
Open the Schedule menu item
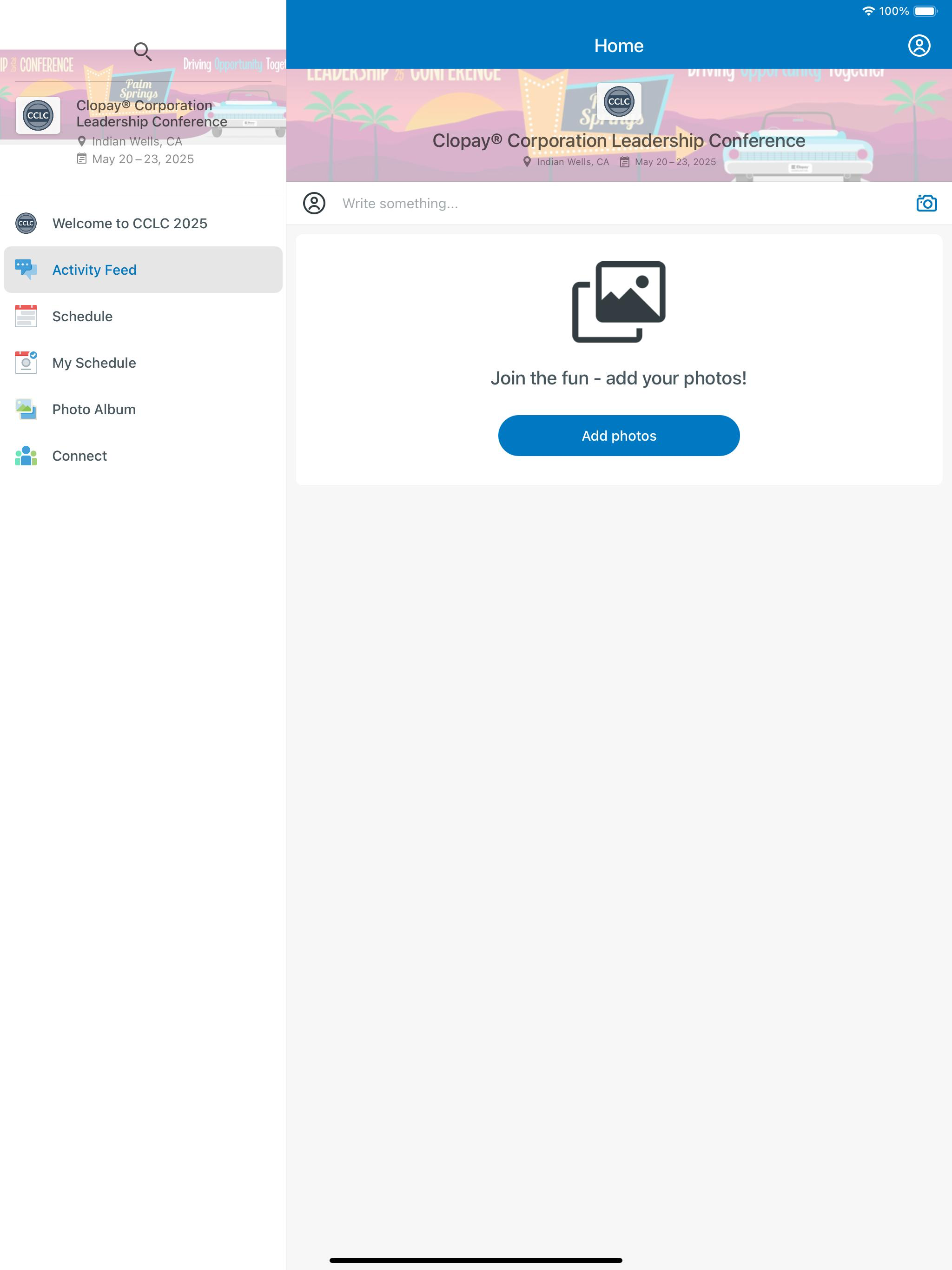pos(143,317)
